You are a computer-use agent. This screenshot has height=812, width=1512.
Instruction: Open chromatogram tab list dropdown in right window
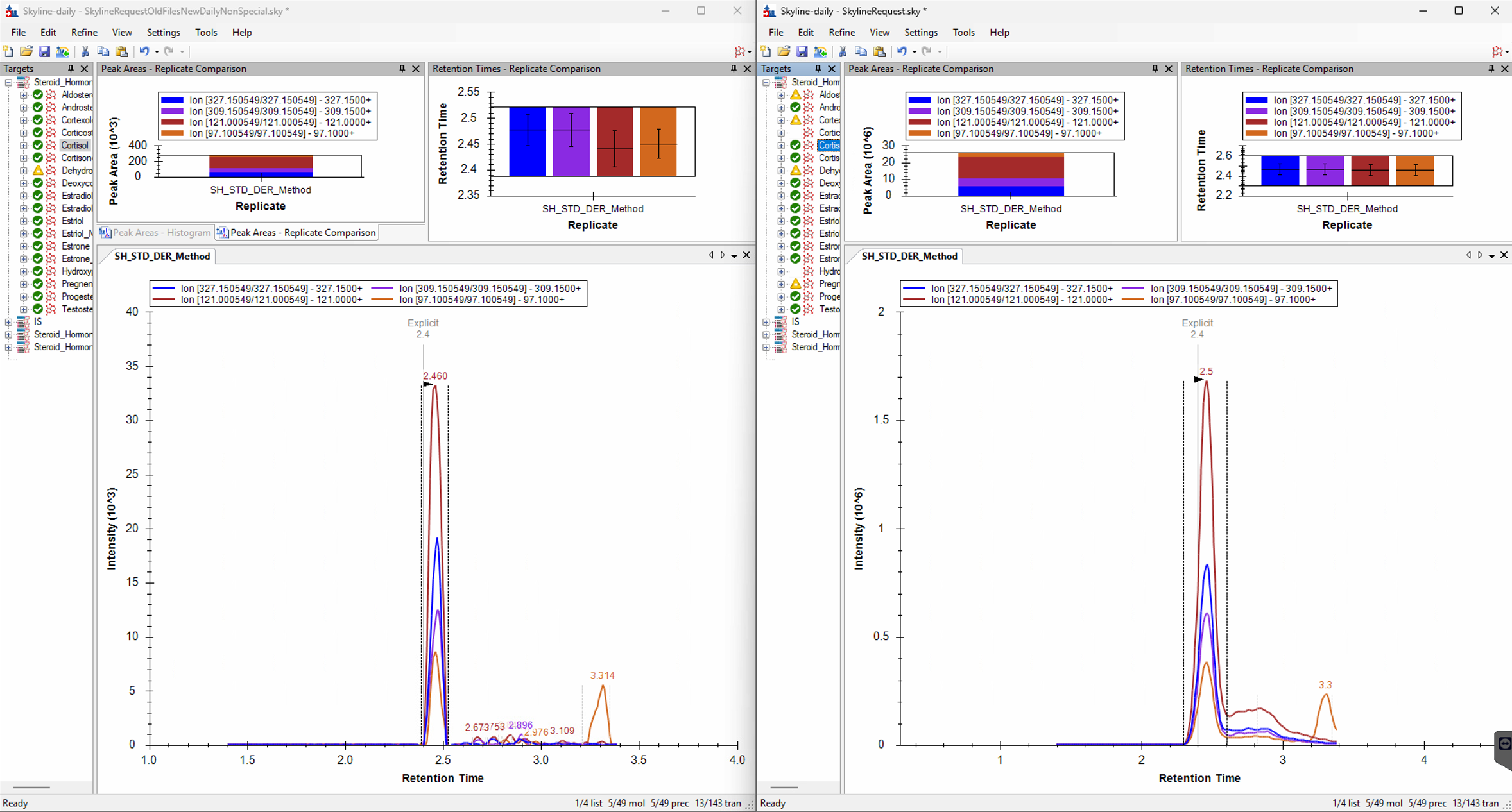[1491, 256]
